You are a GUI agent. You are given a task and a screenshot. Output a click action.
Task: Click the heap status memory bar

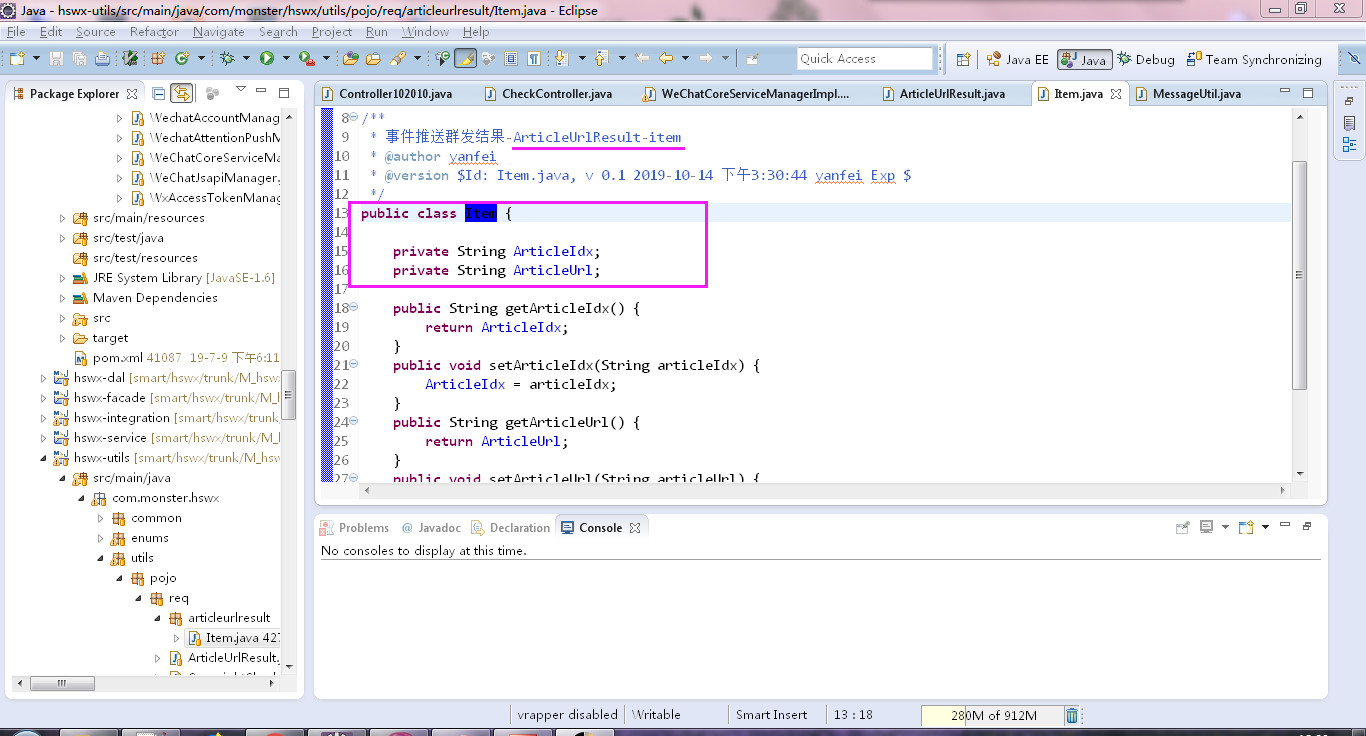992,715
